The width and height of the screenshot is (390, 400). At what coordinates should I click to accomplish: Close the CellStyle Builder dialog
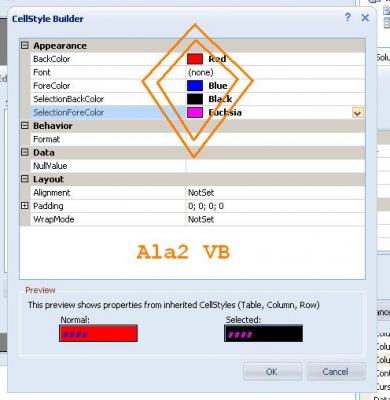[365, 18]
